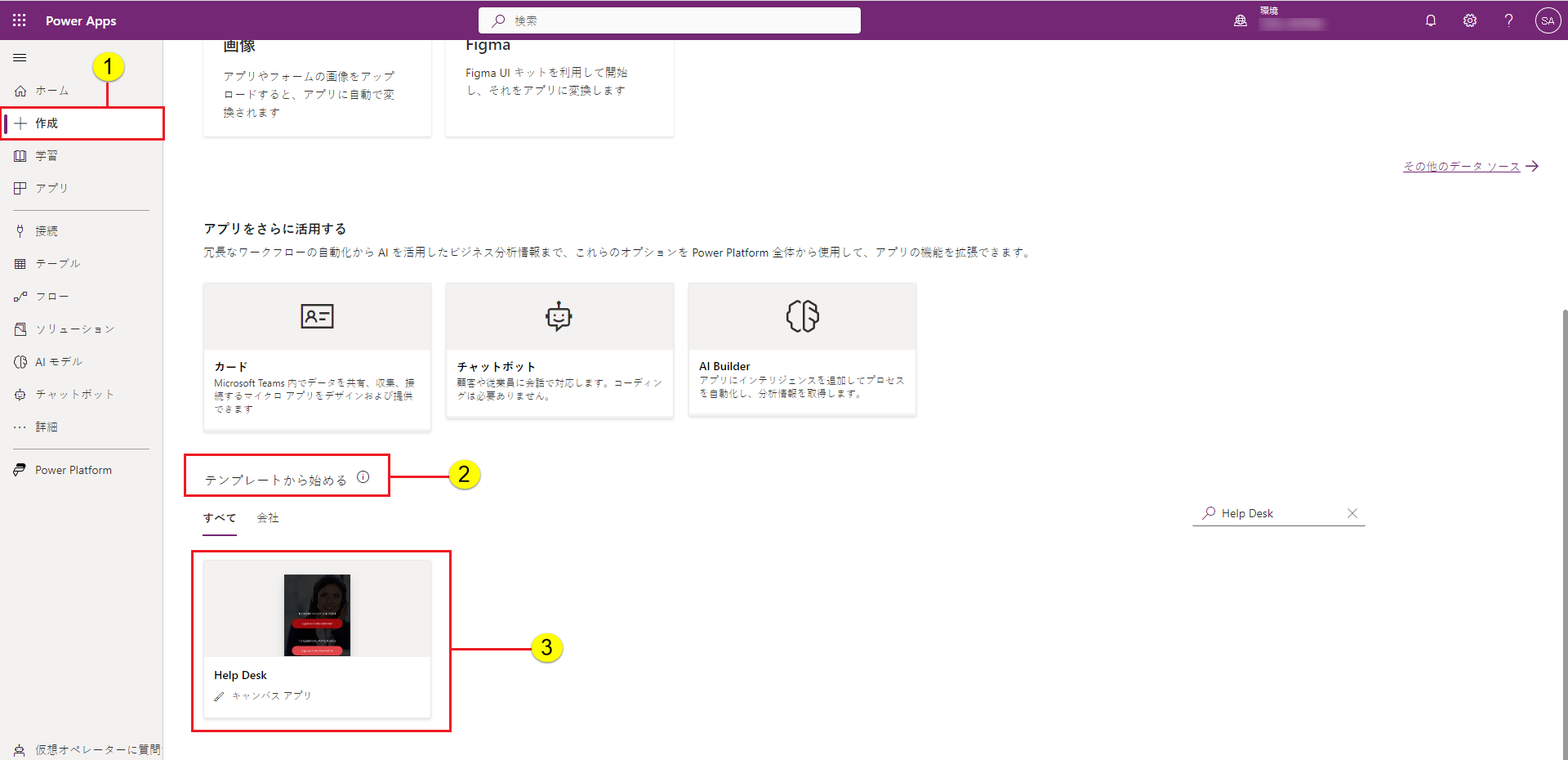1568x760 pixels.
Task: Switch to the すべて template tab
Action: (220, 518)
